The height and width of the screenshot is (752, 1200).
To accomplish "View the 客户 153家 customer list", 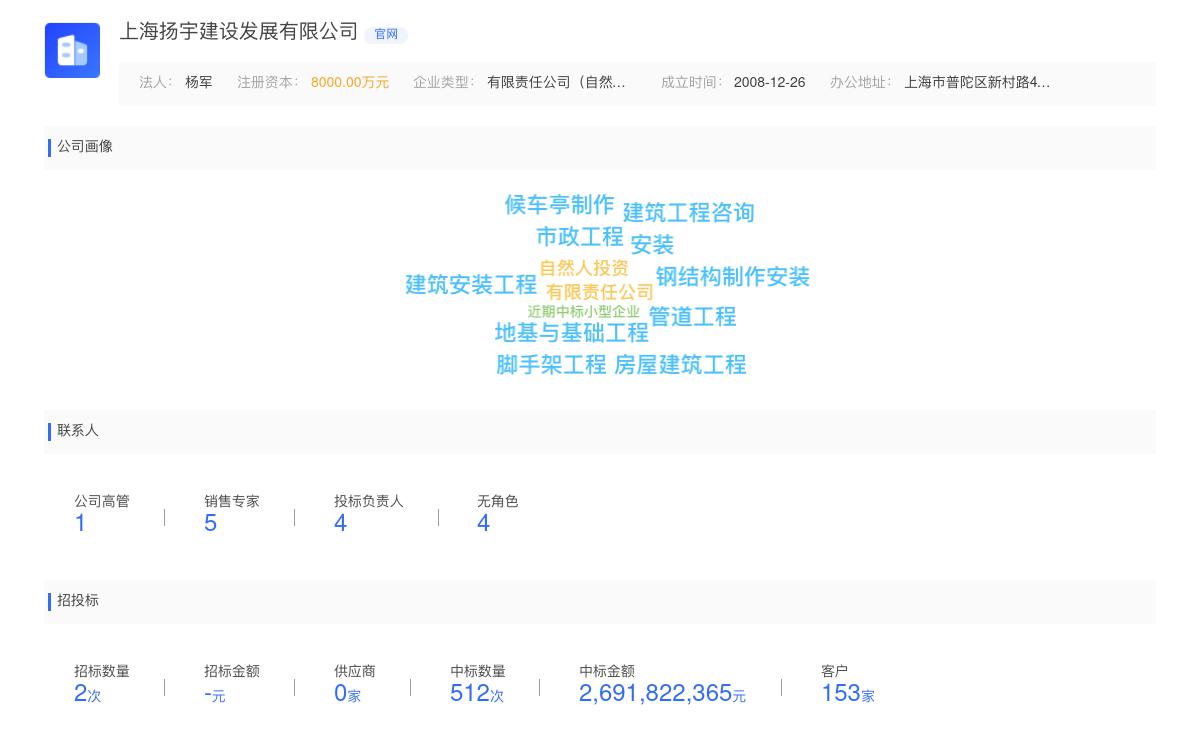I will click(x=846, y=692).
